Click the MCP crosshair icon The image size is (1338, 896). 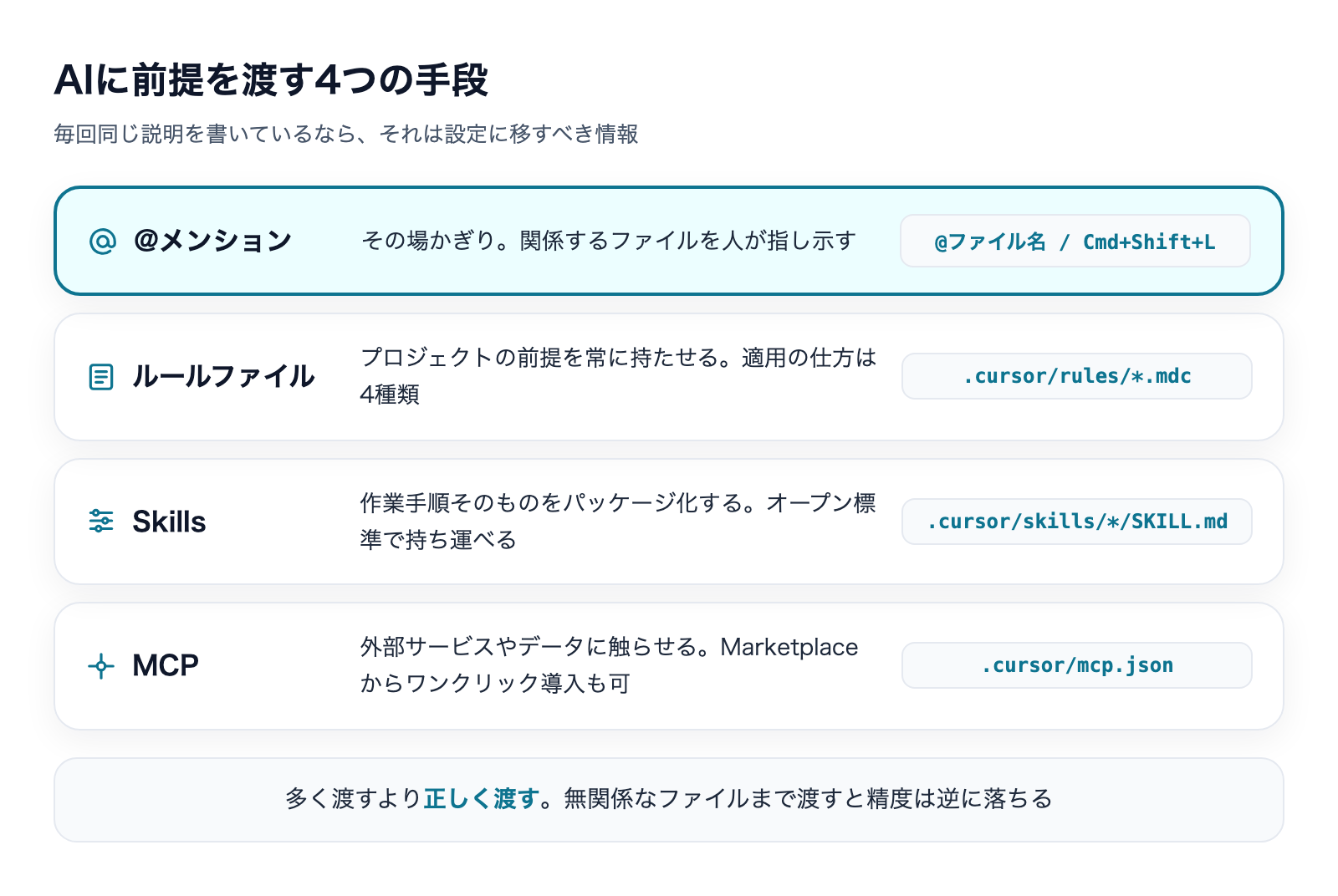tap(101, 666)
